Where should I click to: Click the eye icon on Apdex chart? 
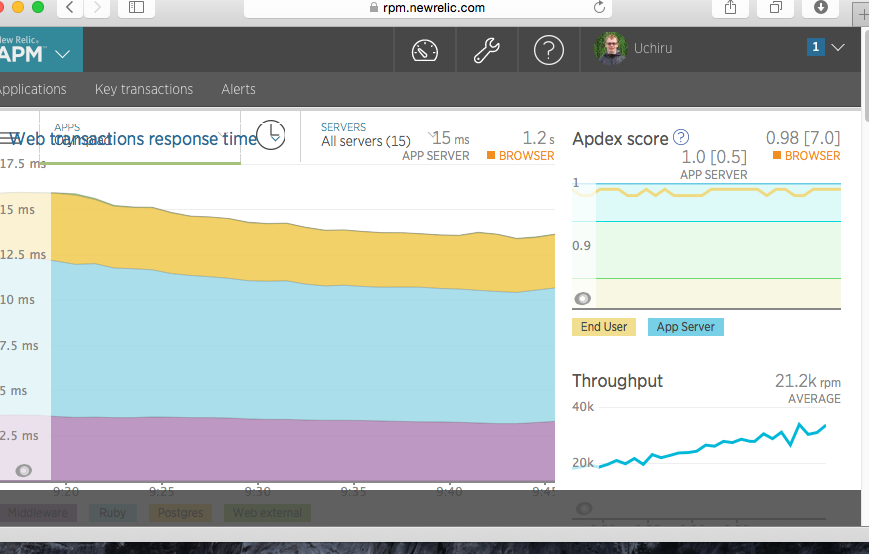[582, 299]
